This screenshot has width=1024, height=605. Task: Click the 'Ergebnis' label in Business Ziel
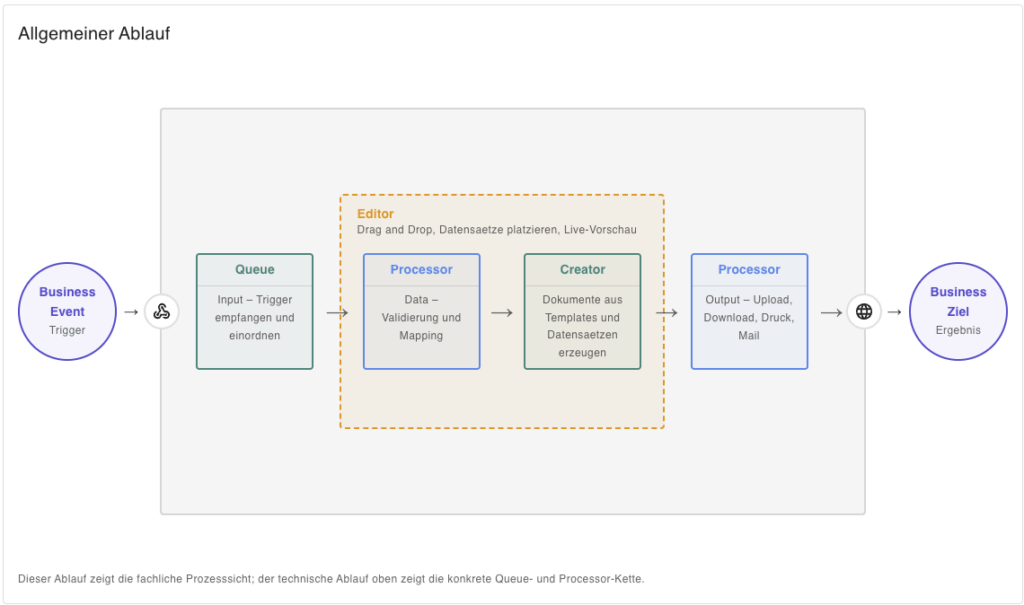(x=958, y=331)
